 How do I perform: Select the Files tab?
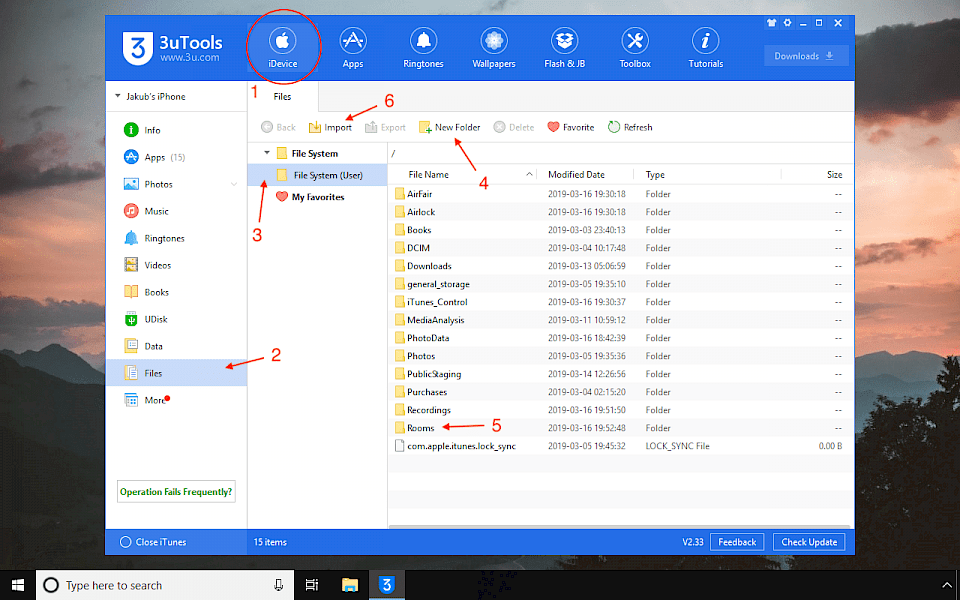[x=282, y=96]
